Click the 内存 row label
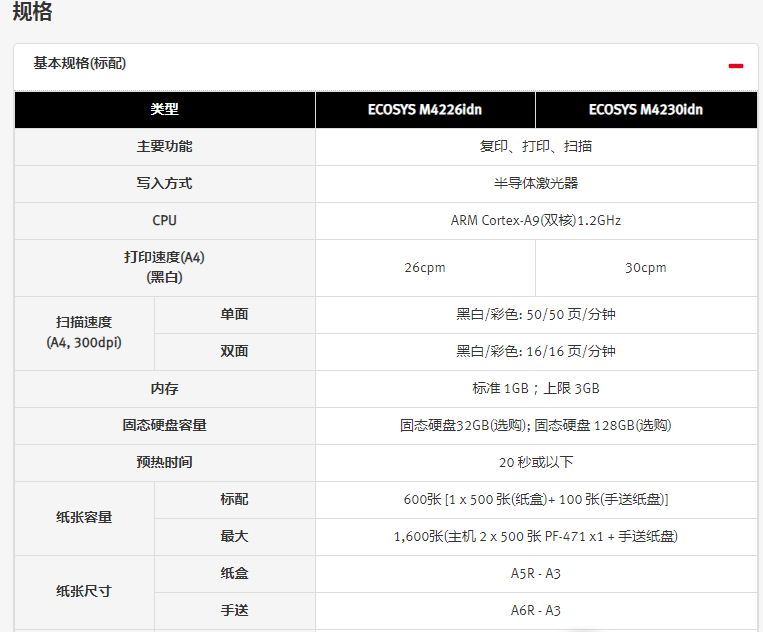The width and height of the screenshot is (763, 632). 164,388
